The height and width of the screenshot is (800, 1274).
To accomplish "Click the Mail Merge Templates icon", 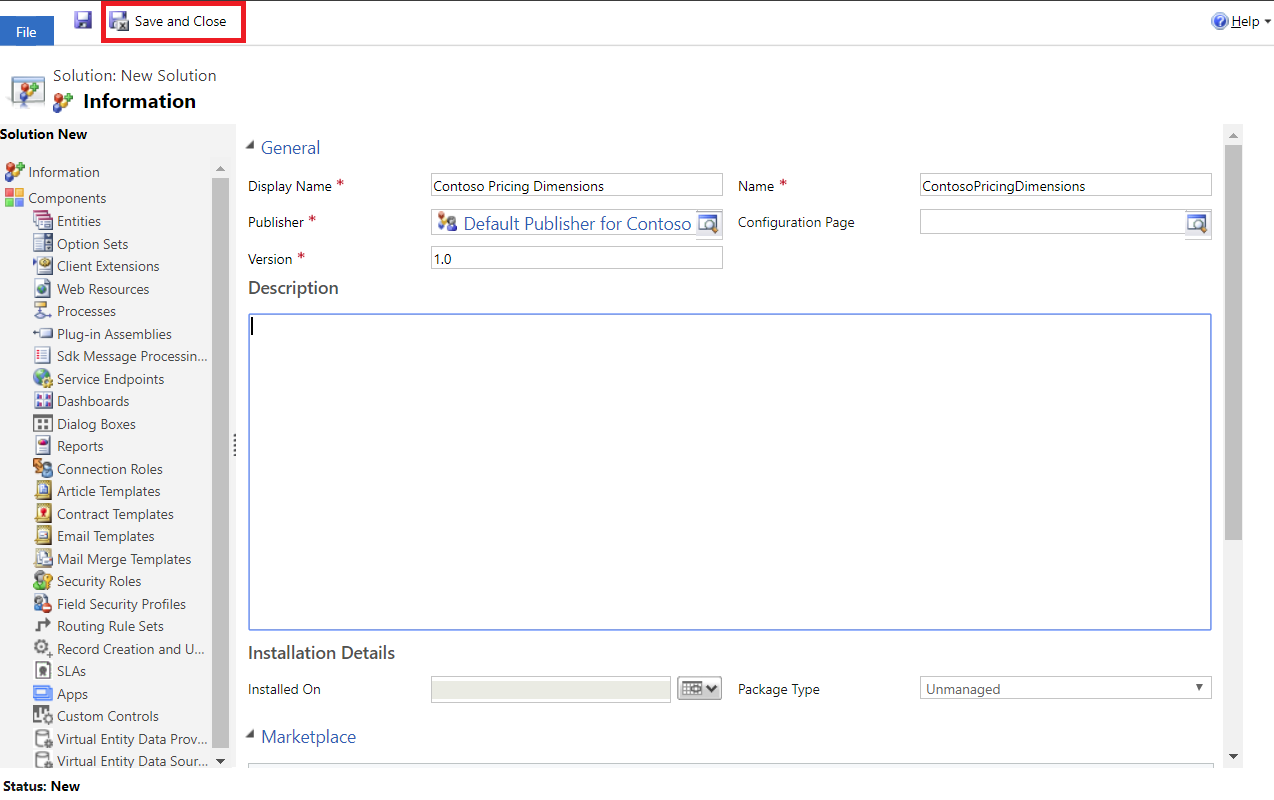I will [43, 558].
